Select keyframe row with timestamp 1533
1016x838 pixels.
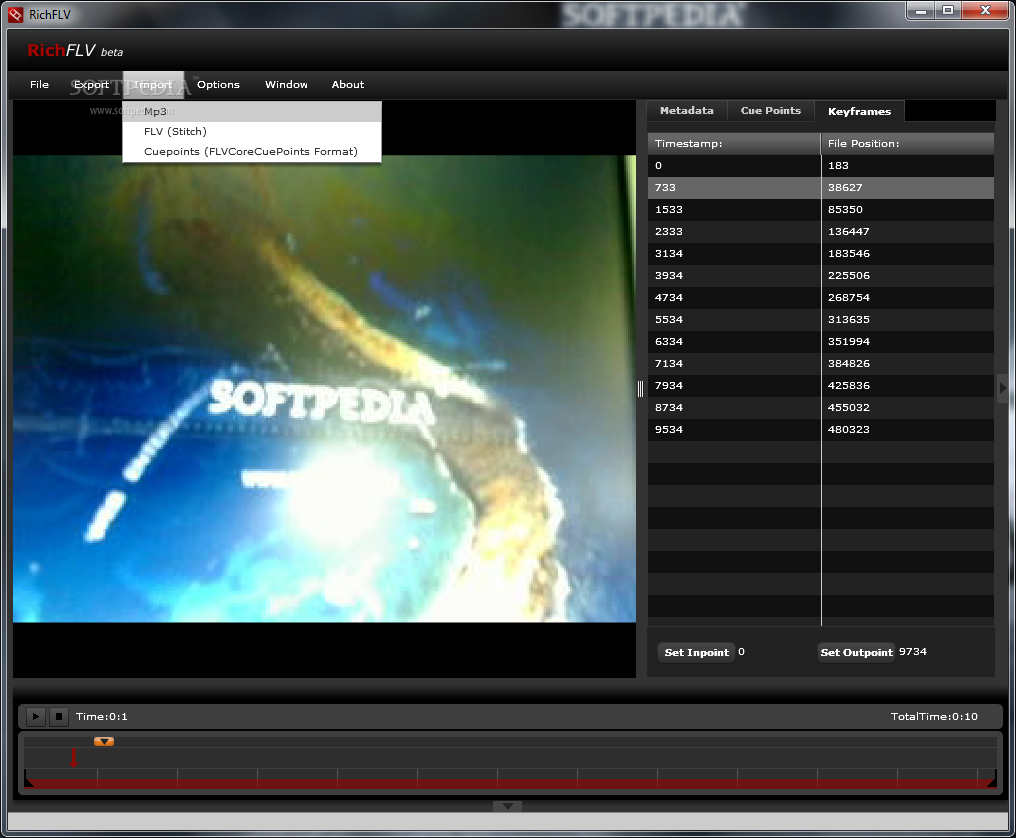point(821,209)
